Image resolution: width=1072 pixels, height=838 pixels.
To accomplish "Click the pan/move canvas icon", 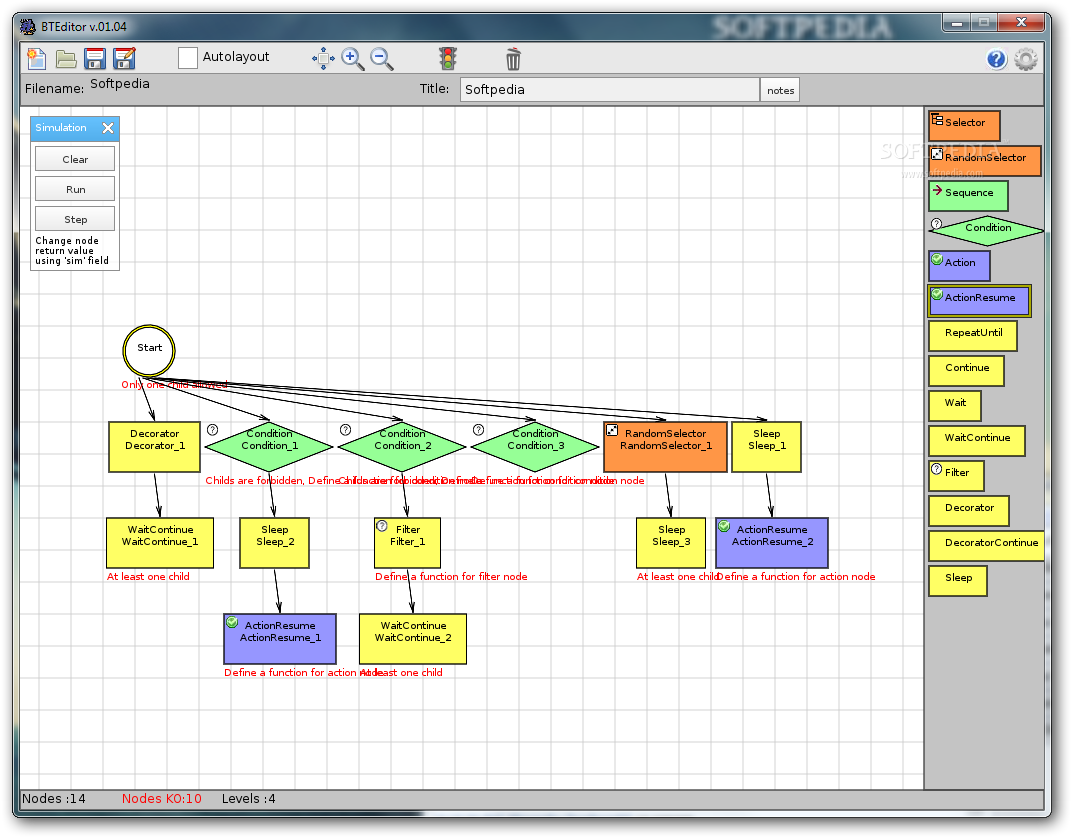I will [323, 59].
